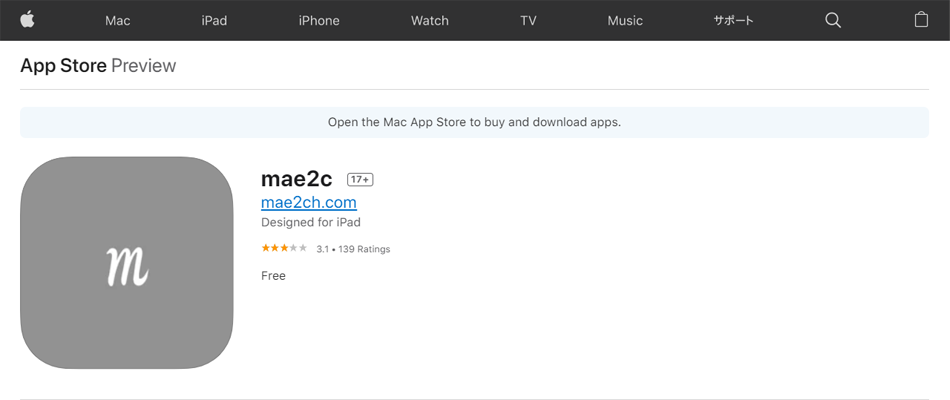The height and width of the screenshot is (400, 950).
Task: Click the Free price label
Action: tap(273, 276)
